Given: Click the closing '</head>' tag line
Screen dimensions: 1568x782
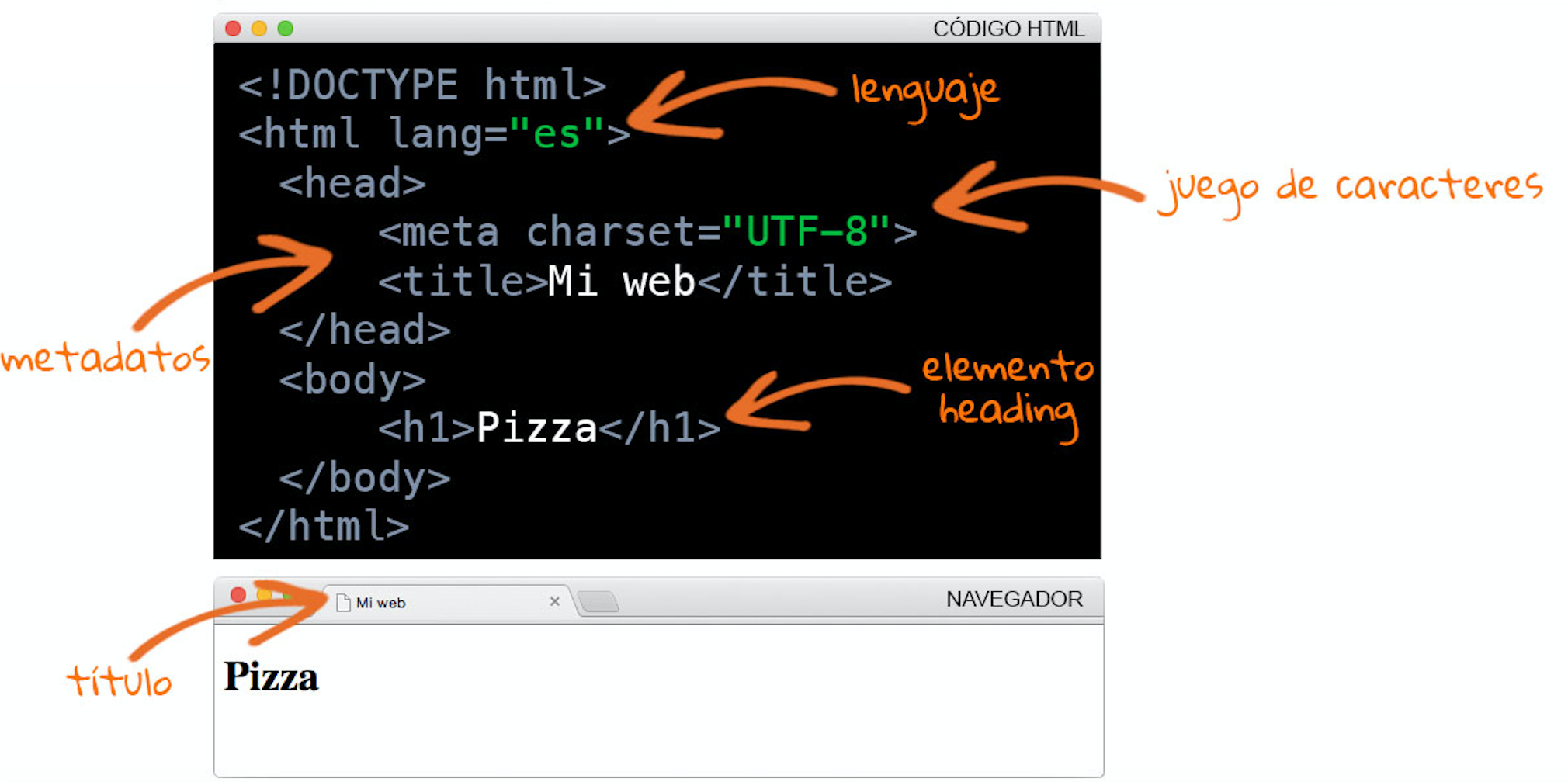Looking at the screenshot, I should pyautogui.click(x=365, y=330).
